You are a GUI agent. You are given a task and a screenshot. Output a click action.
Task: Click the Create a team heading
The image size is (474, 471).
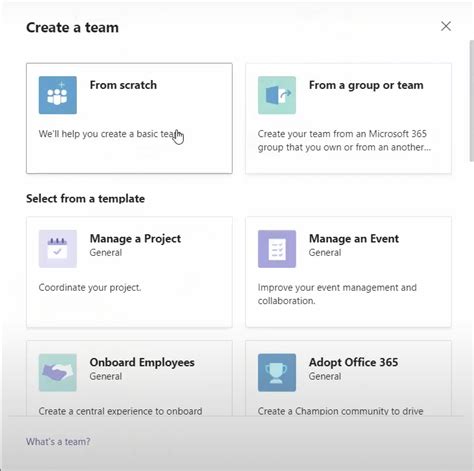pyautogui.click(x=72, y=27)
